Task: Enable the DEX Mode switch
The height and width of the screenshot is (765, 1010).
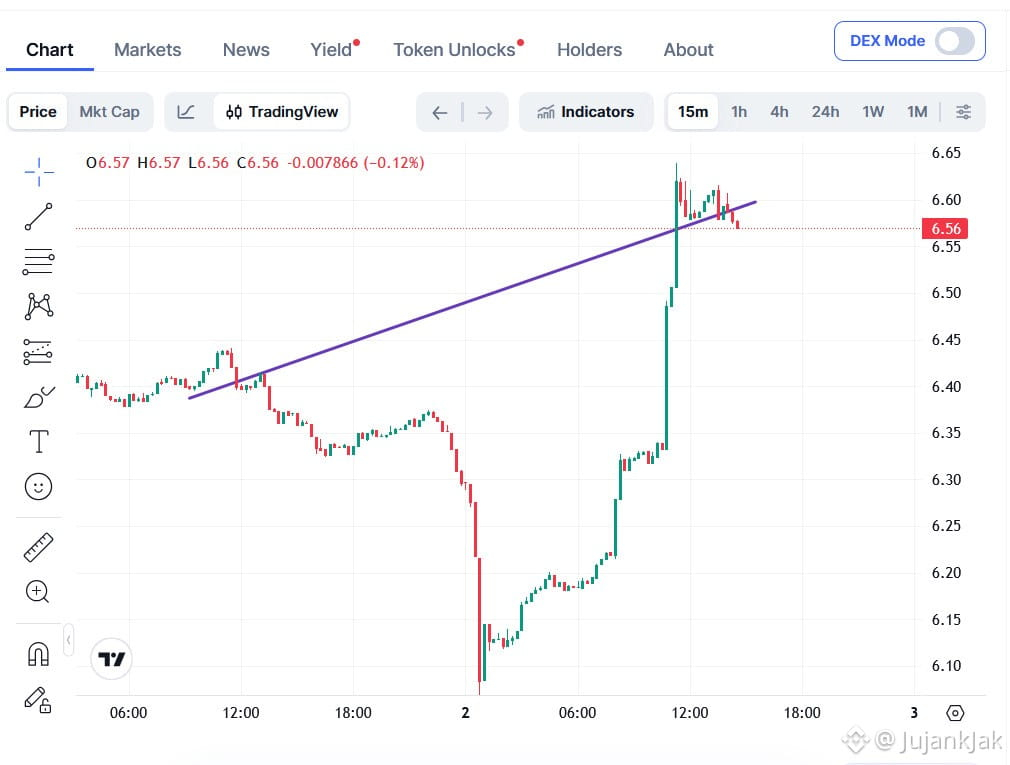Action: (955, 41)
